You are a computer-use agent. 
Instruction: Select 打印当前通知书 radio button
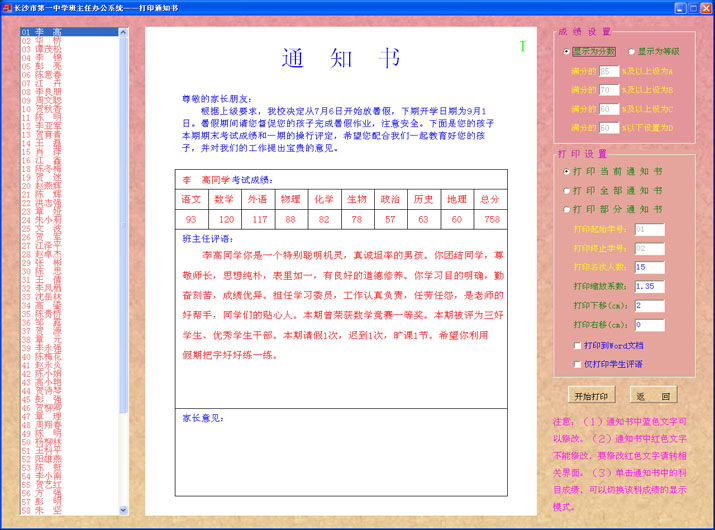point(566,171)
